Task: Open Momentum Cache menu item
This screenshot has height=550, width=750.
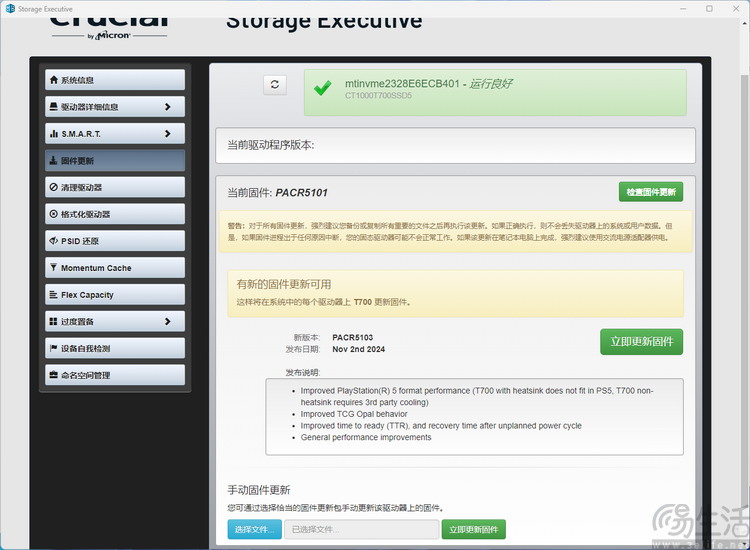Action: [x=115, y=267]
